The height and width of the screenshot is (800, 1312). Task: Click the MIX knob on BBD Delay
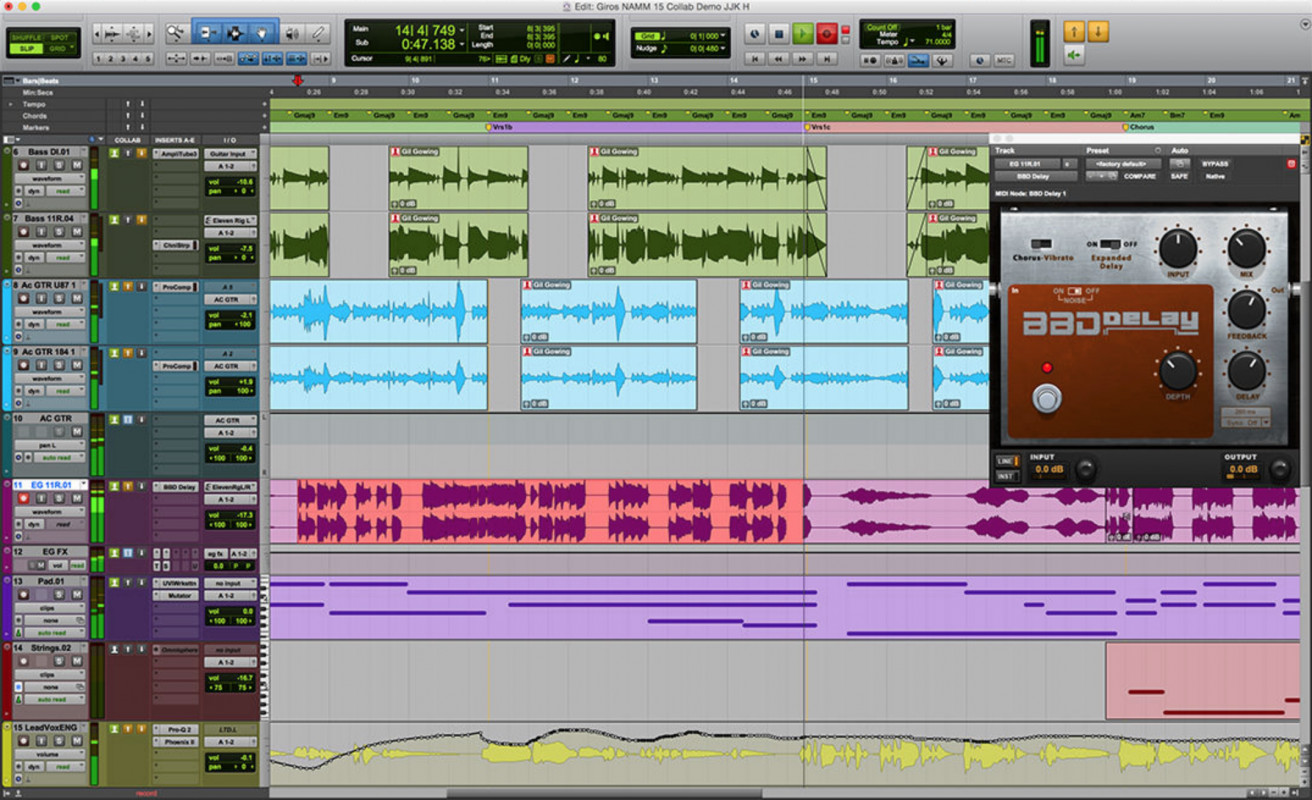click(1246, 247)
